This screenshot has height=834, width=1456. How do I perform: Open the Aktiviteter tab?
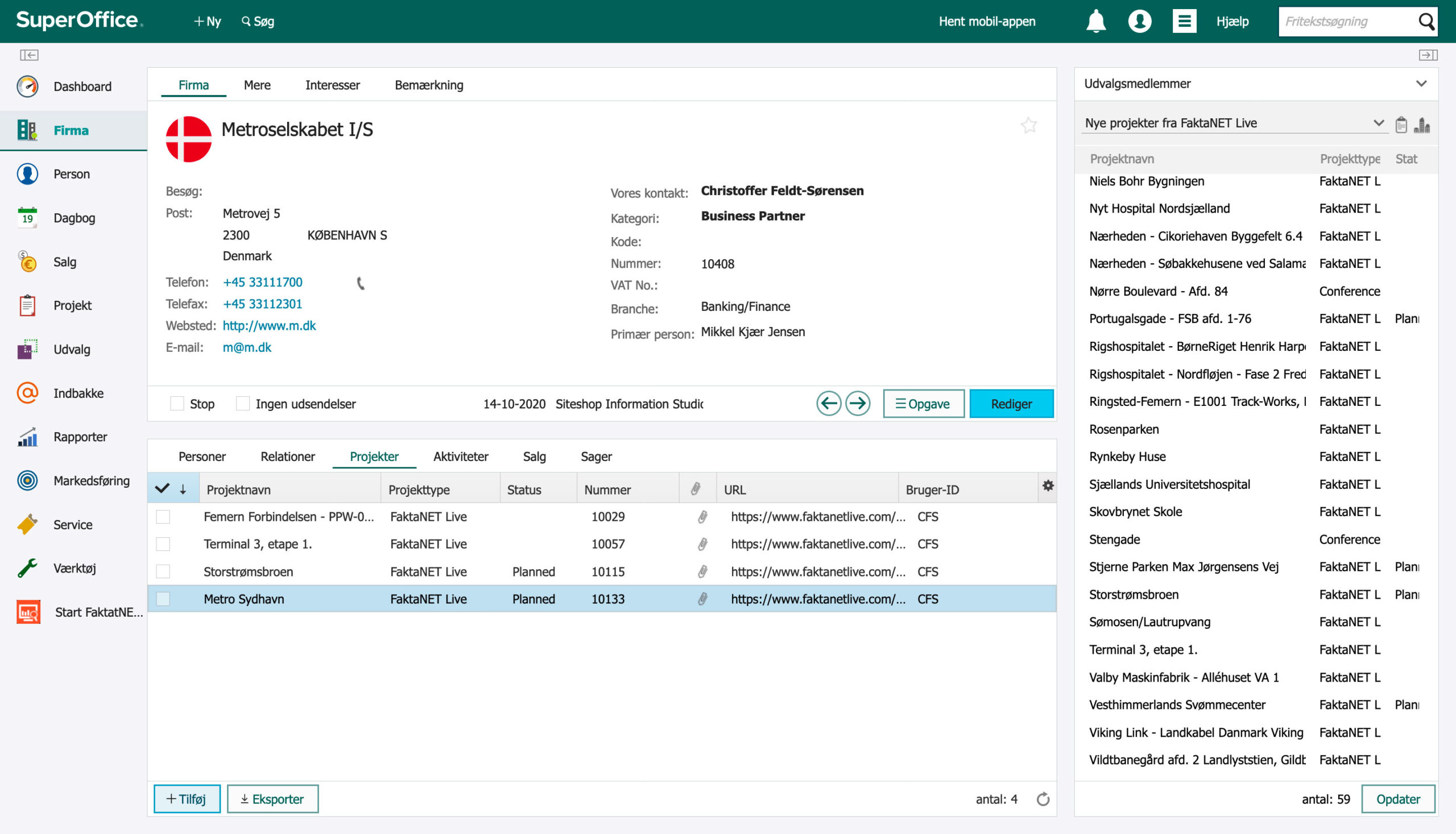(x=461, y=457)
